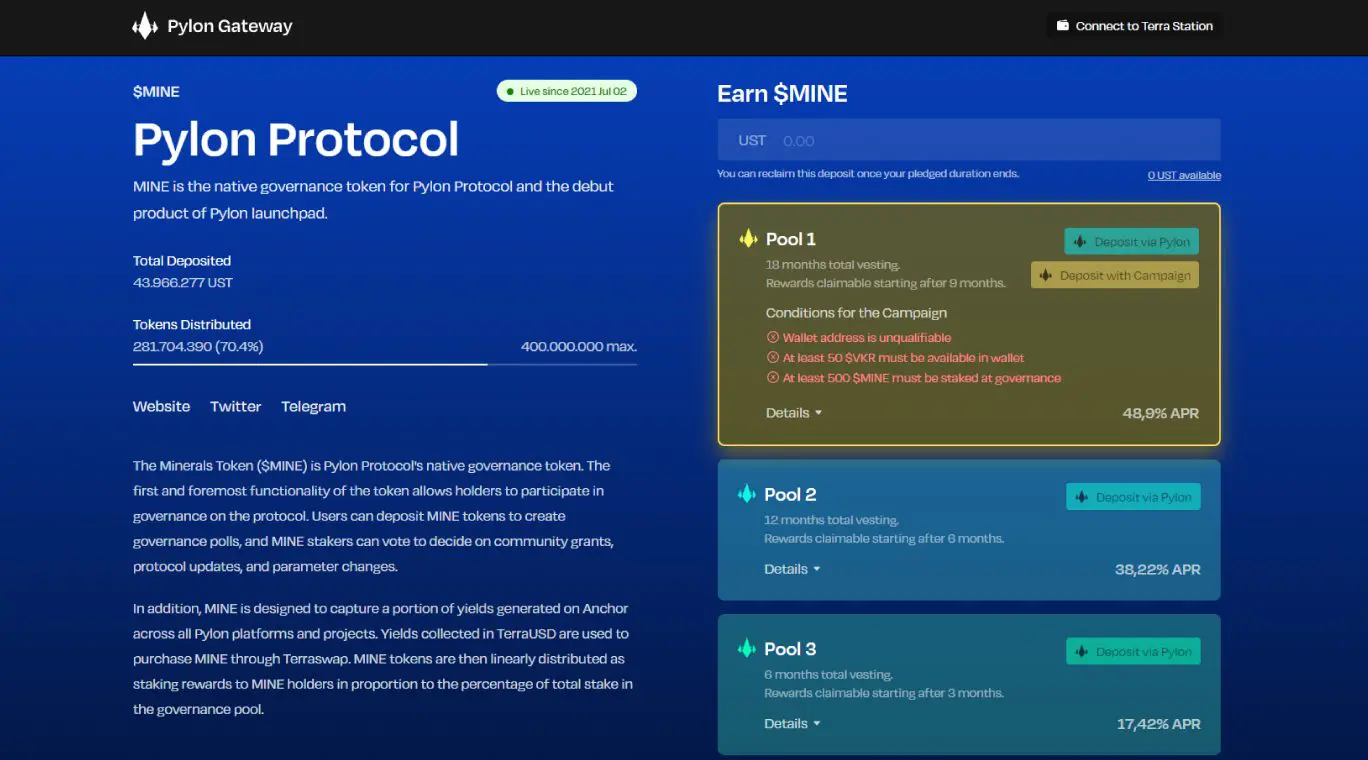1368x760 pixels.
Task: Click the $MINE label above title
Action: 156,92
